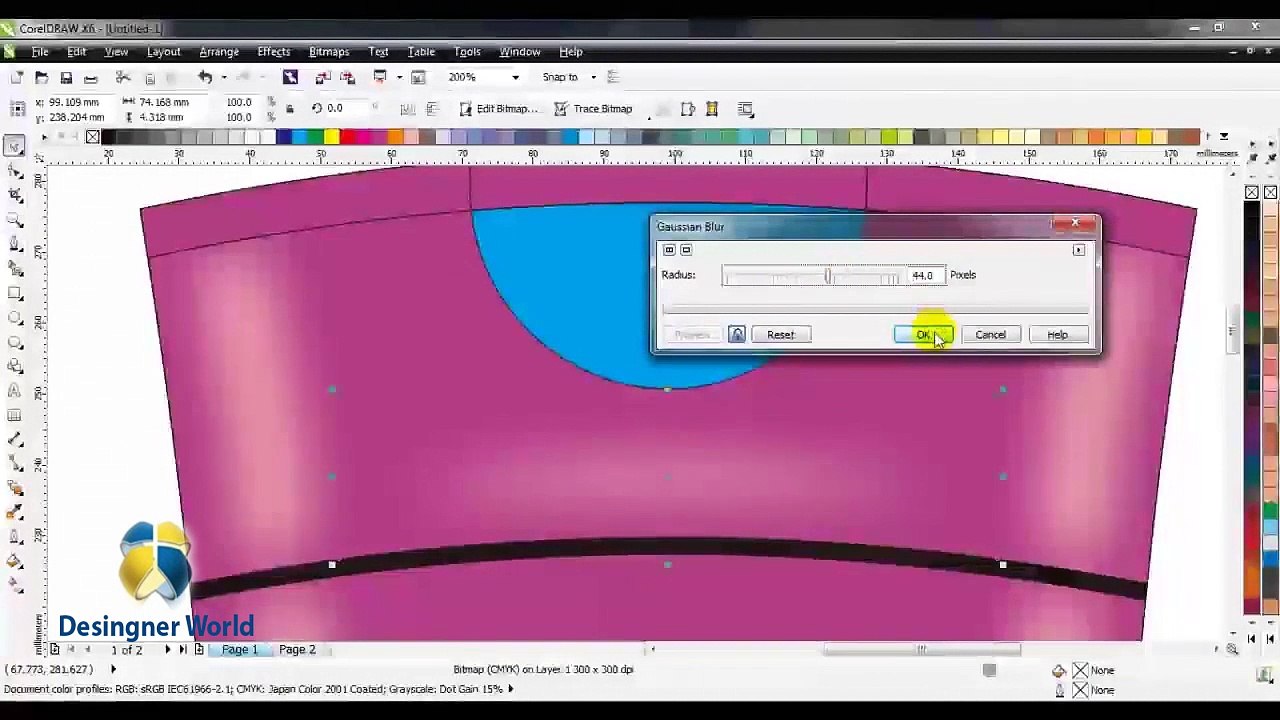The width and height of the screenshot is (1280, 720).
Task: Expand the undo history dropdown arrow
Action: pos(223,77)
